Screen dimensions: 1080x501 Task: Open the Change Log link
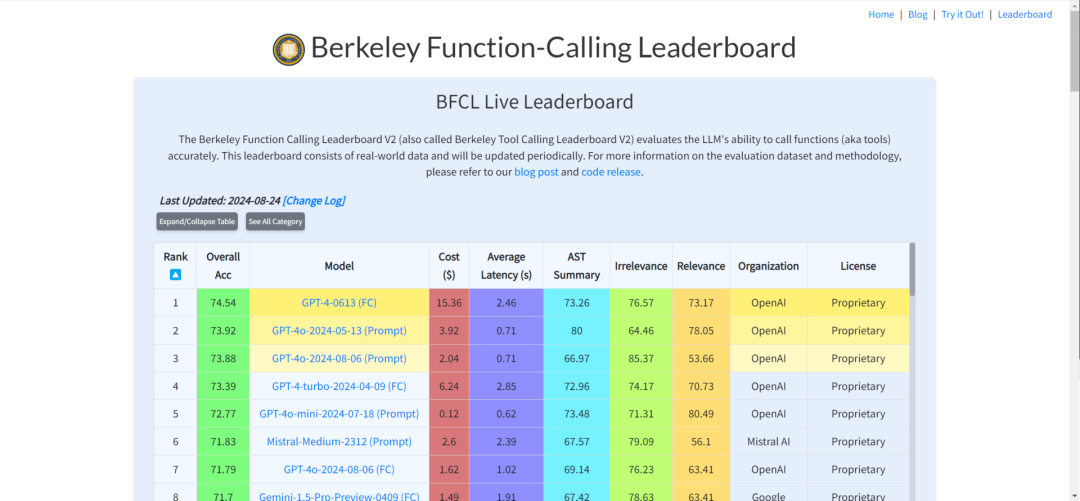point(314,200)
